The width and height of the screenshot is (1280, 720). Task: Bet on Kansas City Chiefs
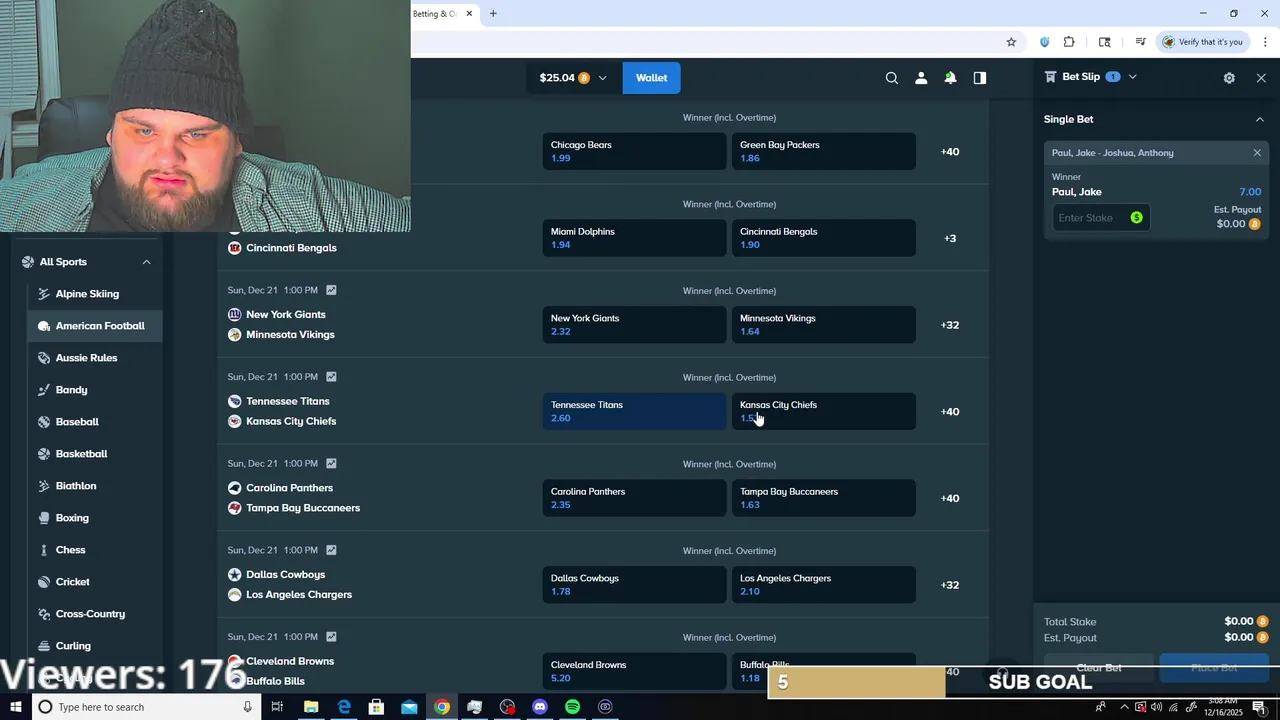tap(824, 411)
